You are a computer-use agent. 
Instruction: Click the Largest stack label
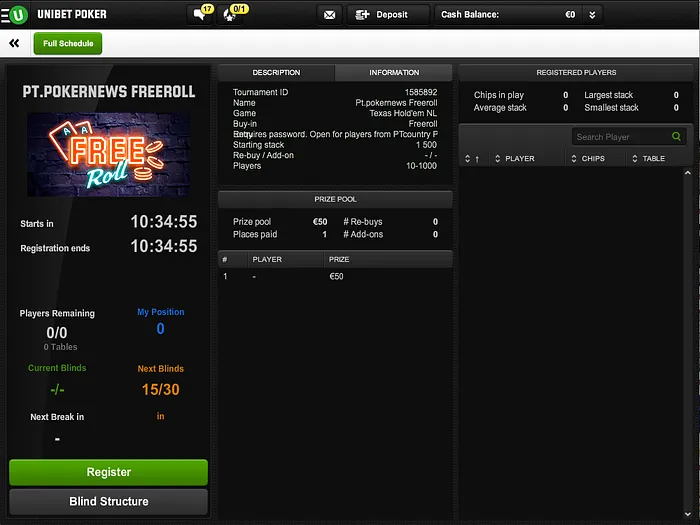coord(608,95)
